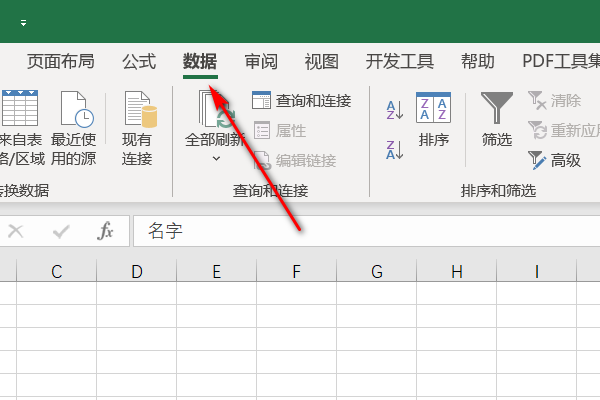Sort ascending A to Z

[395, 110]
